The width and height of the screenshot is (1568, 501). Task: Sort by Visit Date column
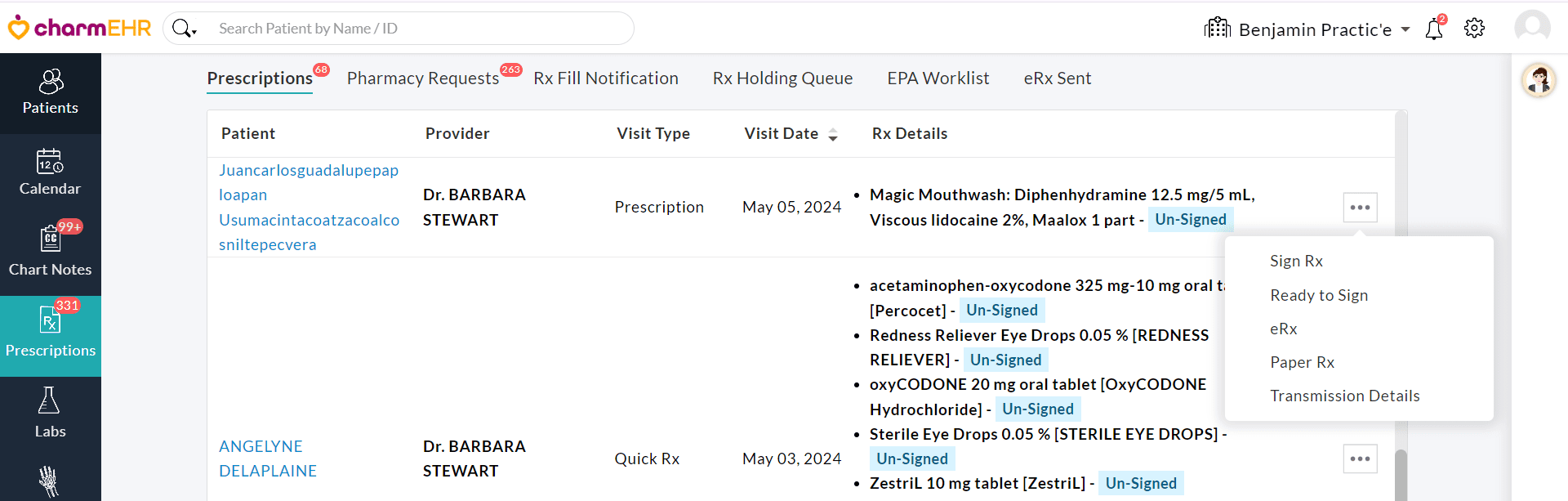(833, 133)
